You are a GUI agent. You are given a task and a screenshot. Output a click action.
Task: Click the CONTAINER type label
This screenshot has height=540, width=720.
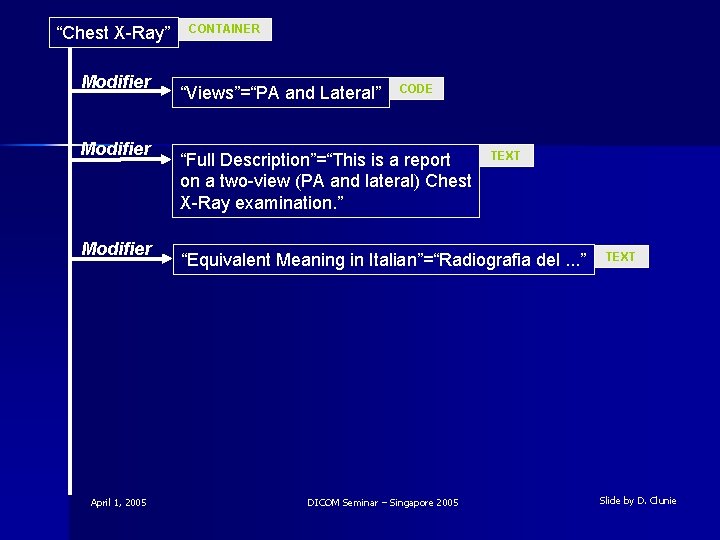tap(225, 29)
